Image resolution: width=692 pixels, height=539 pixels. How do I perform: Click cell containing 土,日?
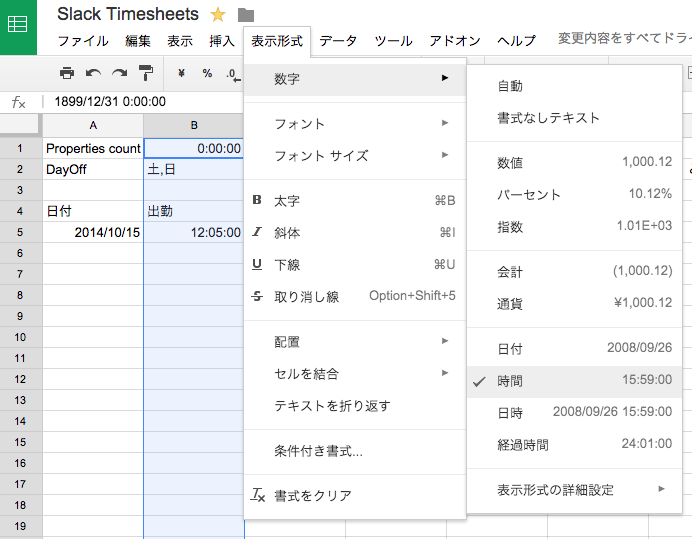[x=194, y=170]
